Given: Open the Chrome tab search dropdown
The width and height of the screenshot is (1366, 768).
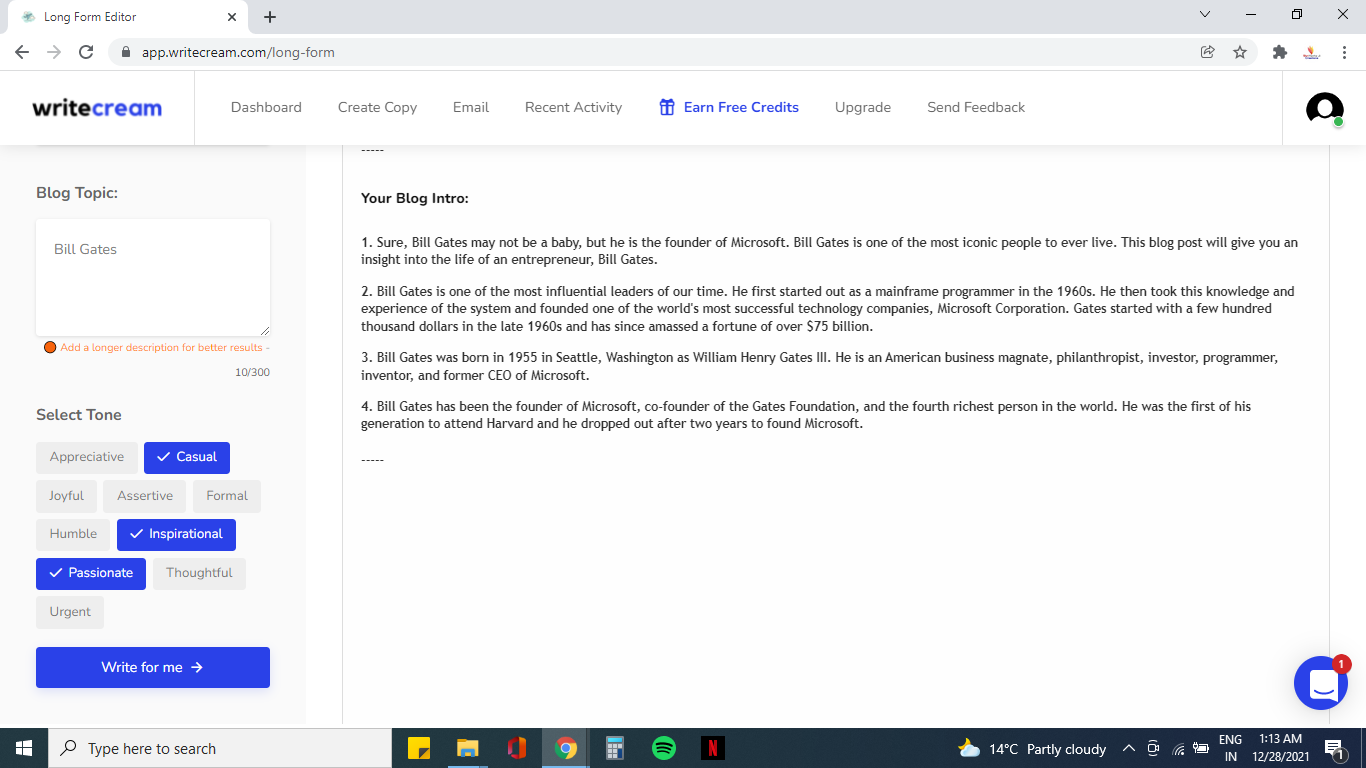Looking at the screenshot, I should tap(1205, 15).
